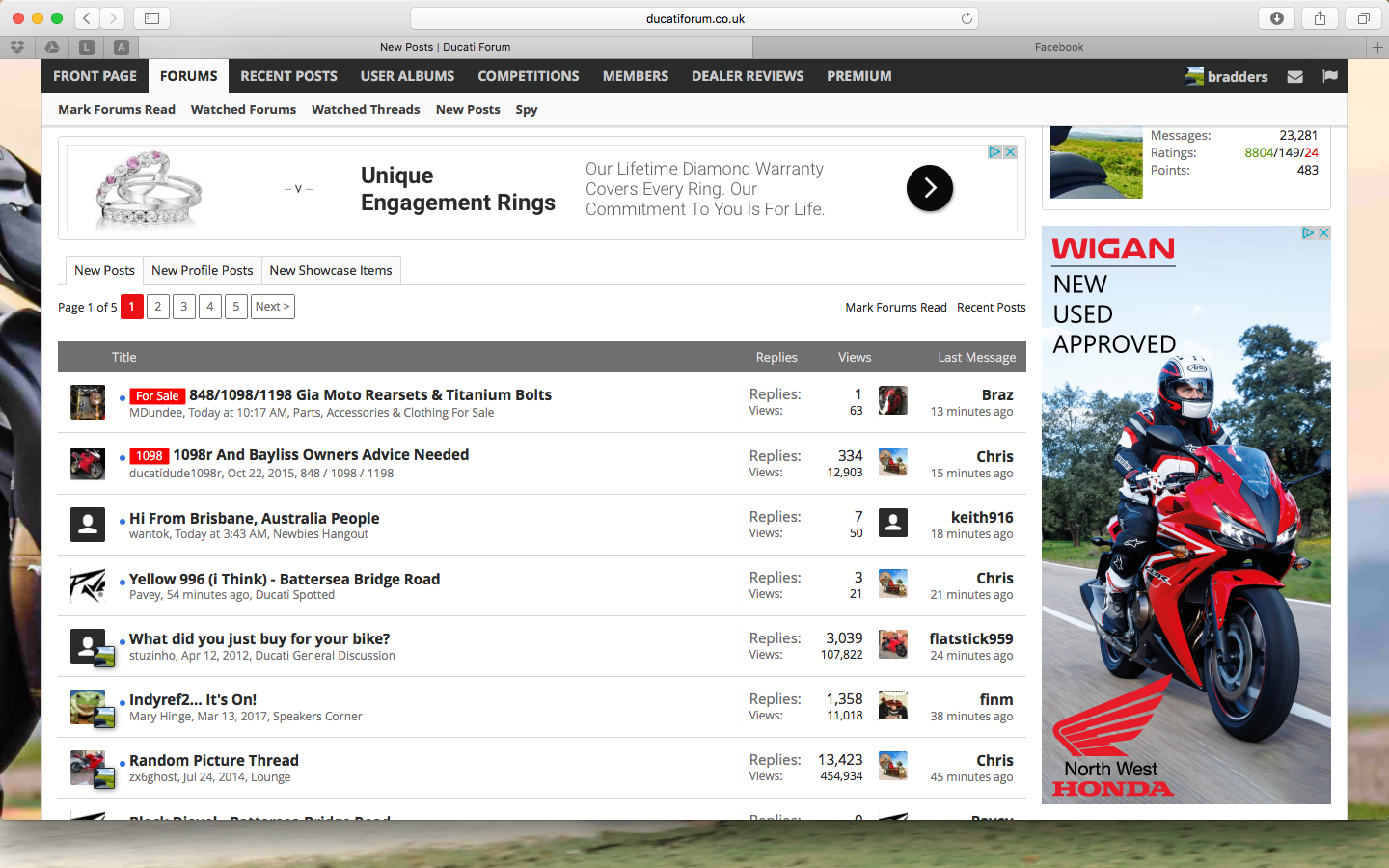Click the Wigan Honda motorcycle ad
Image resolution: width=1389 pixels, height=868 pixels.
point(1186,515)
